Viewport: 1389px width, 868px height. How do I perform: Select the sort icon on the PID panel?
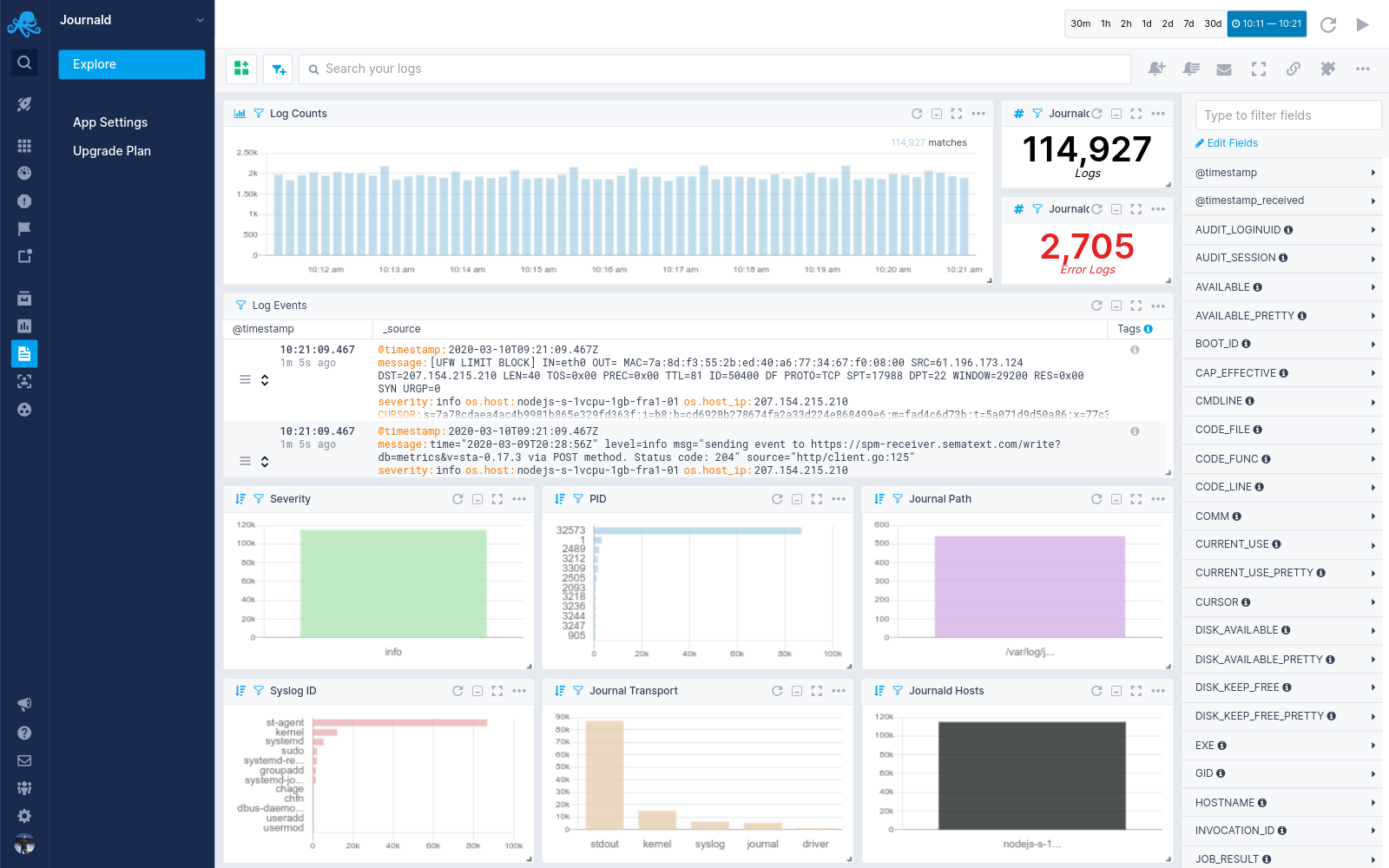tap(559, 498)
